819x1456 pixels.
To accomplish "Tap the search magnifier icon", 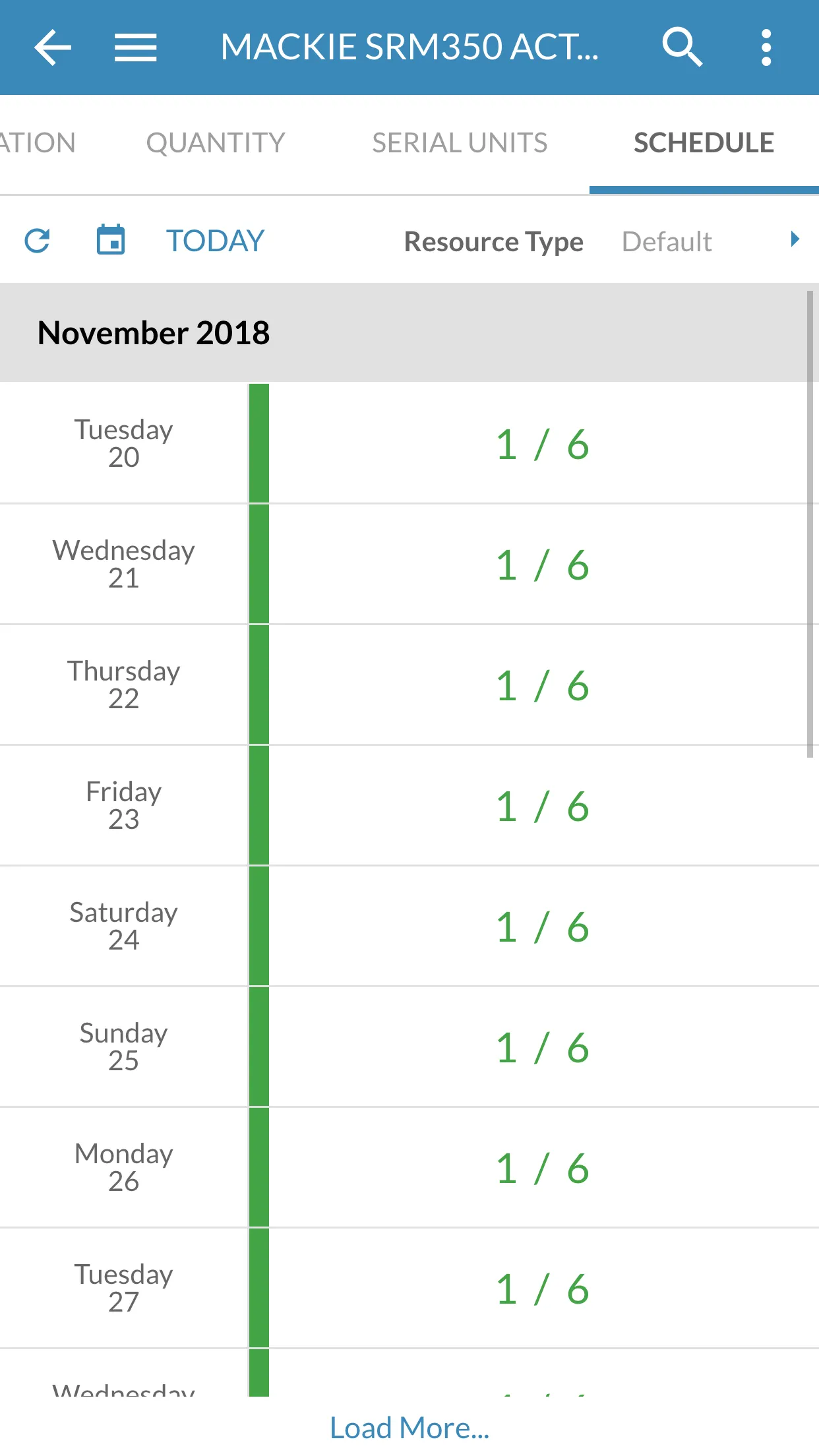I will point(682,47).
